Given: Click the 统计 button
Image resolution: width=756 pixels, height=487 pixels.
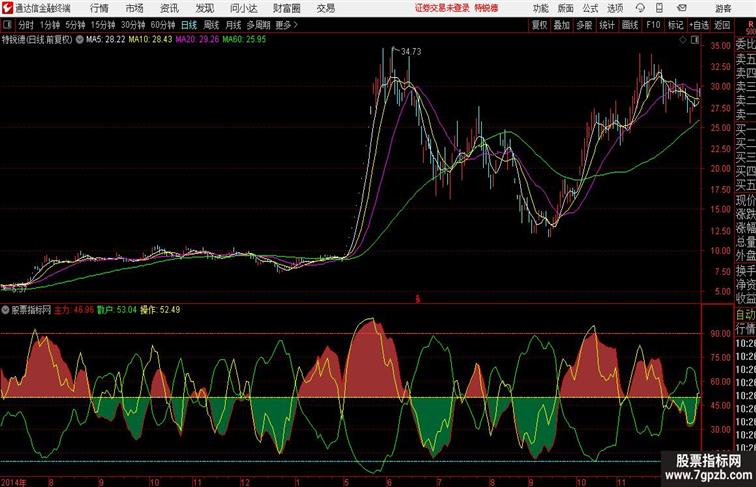Looking at the screenshot, I should pyautogui.click(x=607, y=25).
